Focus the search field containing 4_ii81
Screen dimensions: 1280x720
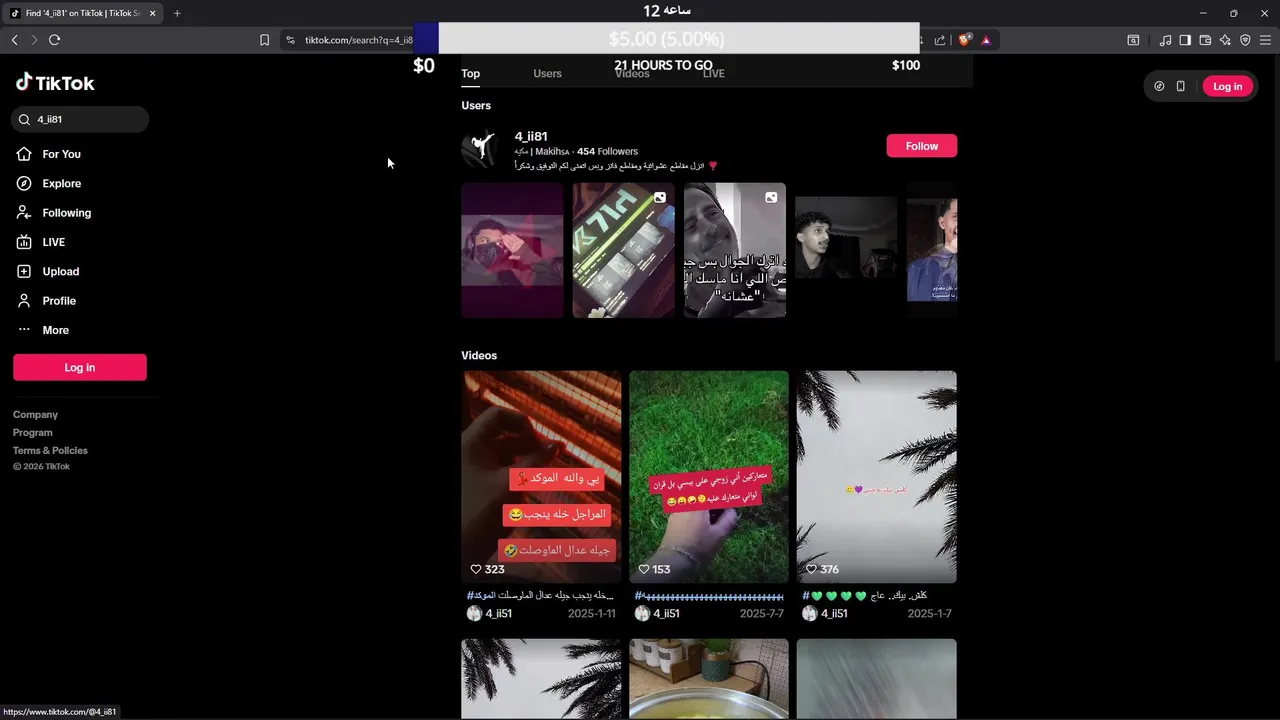click(x=80, y=119)
